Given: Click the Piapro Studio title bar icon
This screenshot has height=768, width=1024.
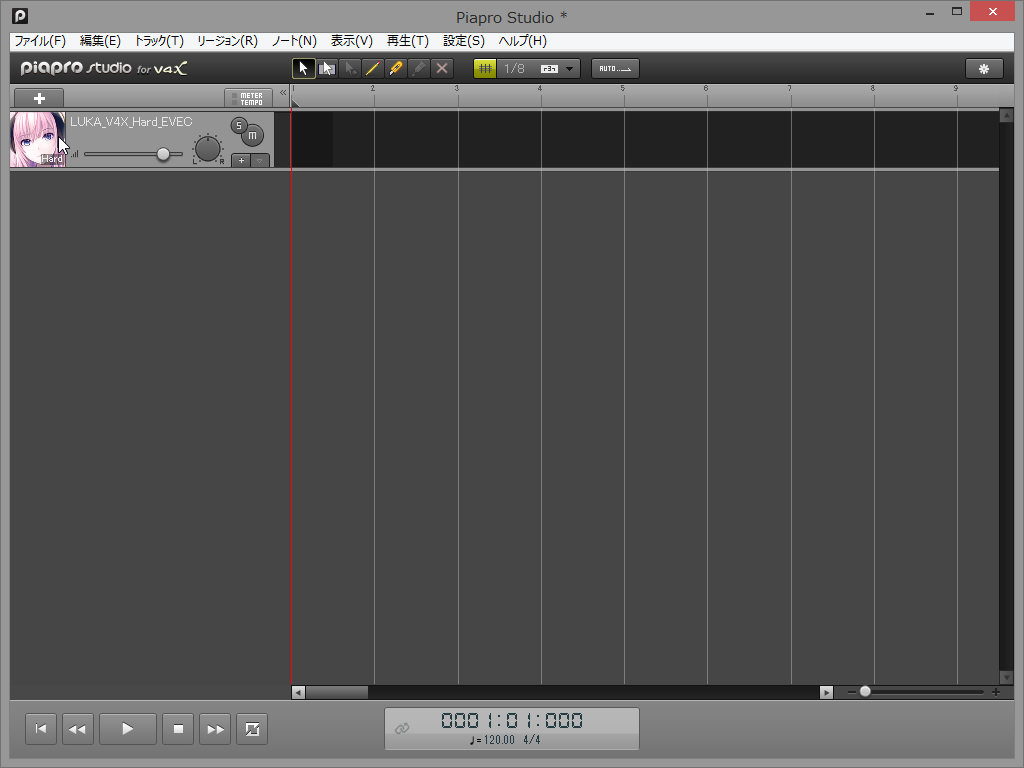Looking at the screenshot, I should pyautogui.click(x=20, y=16).
